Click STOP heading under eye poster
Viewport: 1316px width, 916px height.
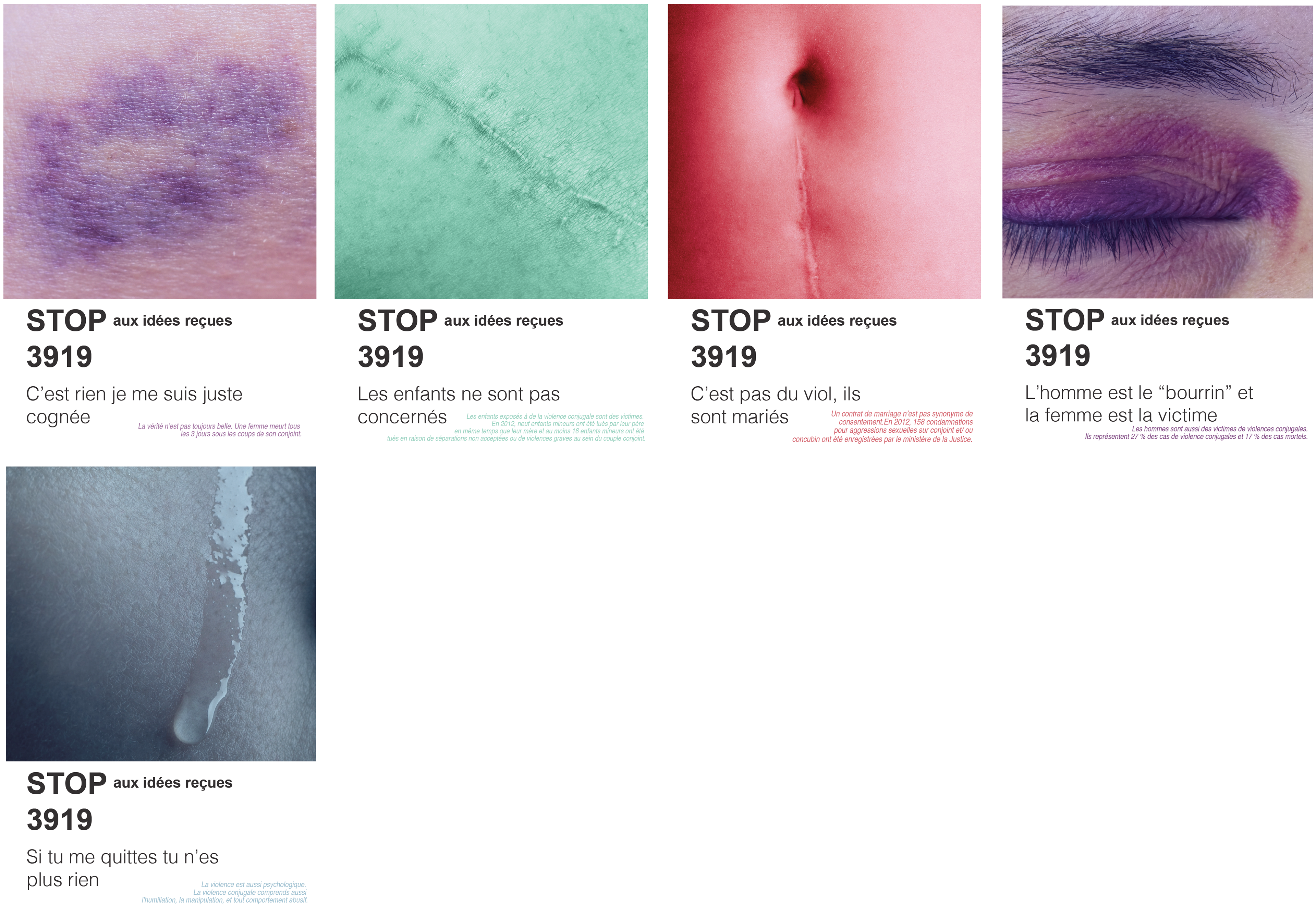1065,320
